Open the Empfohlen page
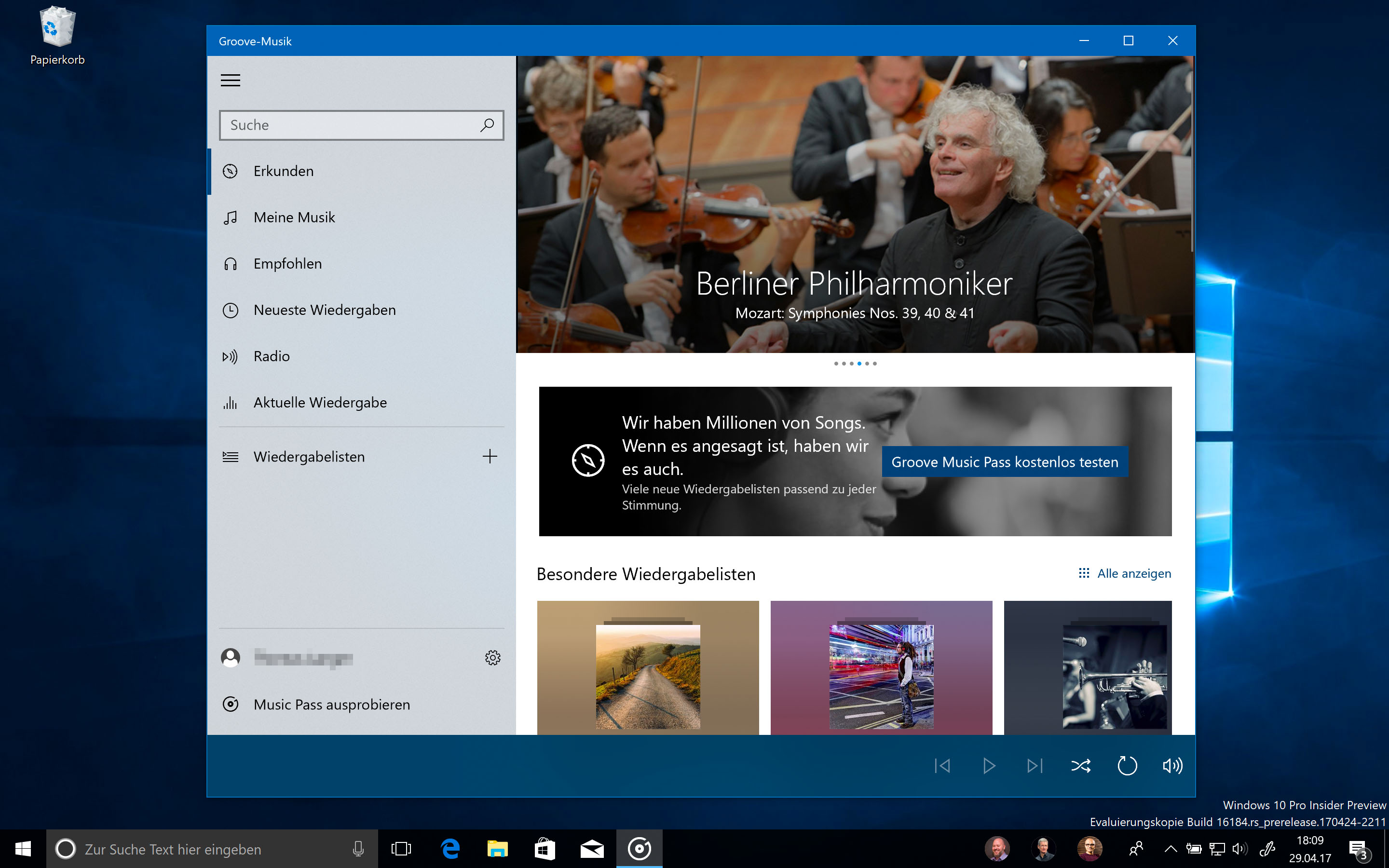The image size is (1389, 868). point(361,264)
